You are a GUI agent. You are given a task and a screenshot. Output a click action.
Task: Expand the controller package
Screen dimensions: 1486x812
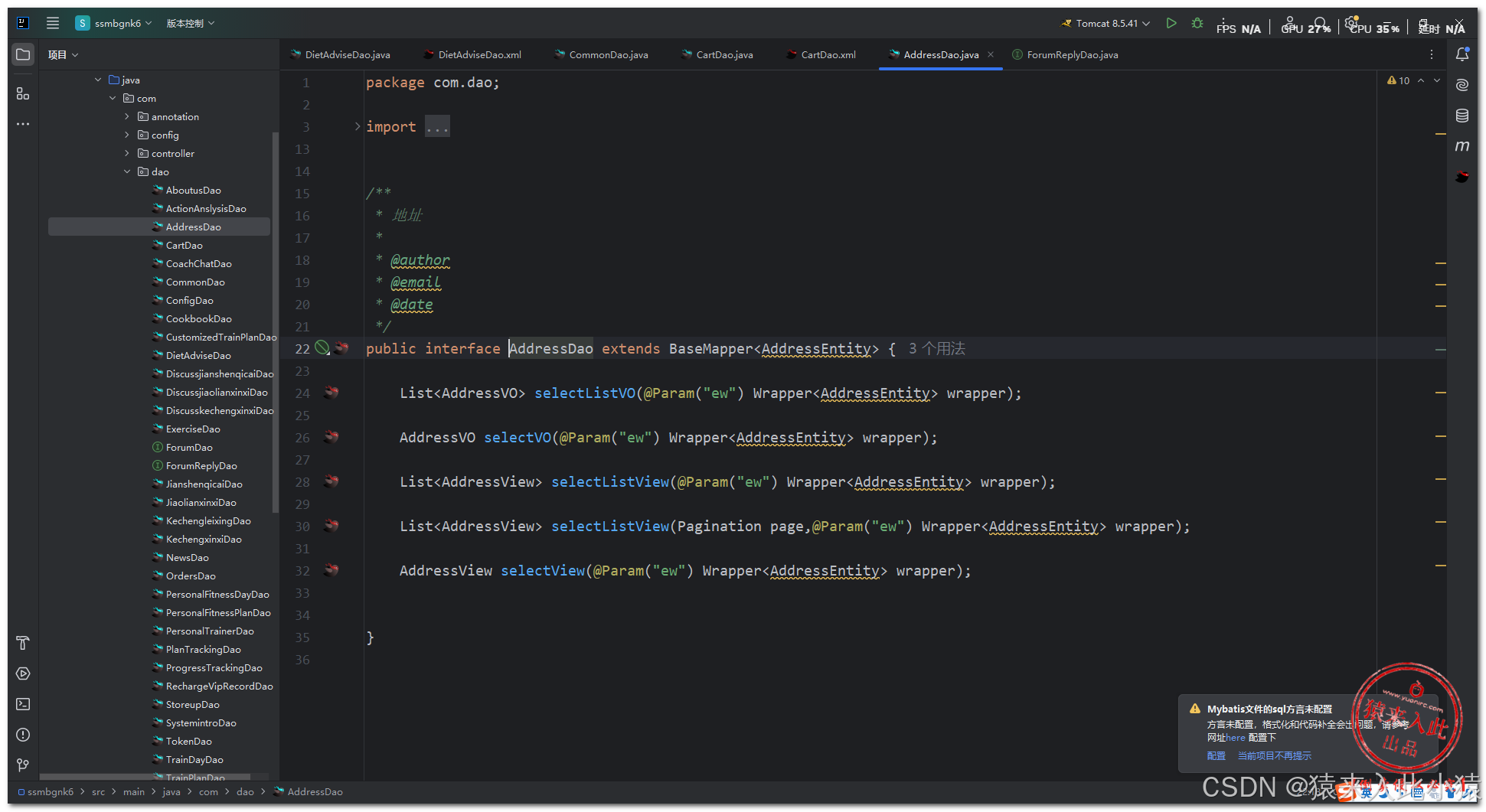click(127, 153)
